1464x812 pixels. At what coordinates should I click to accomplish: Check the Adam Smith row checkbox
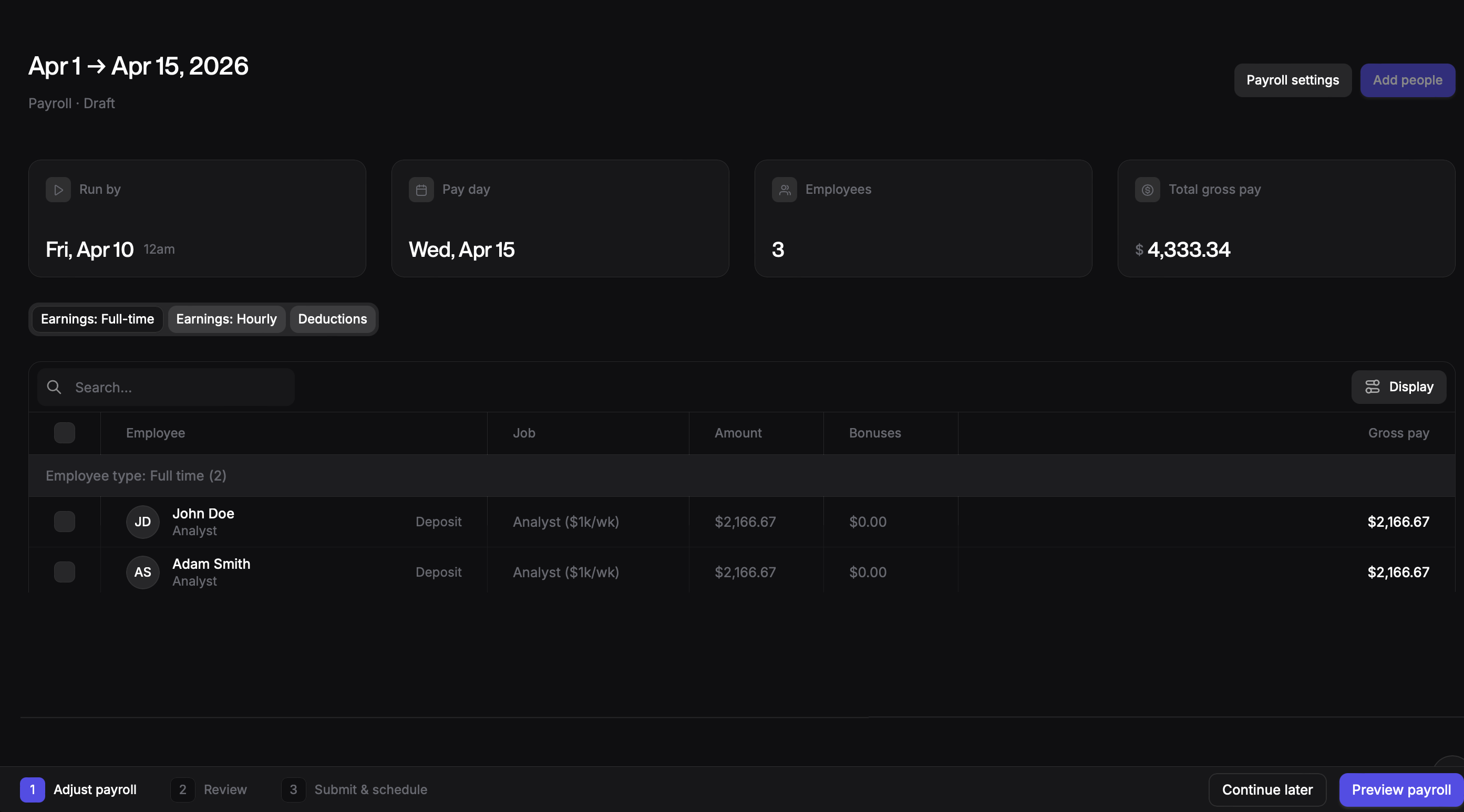64,572
